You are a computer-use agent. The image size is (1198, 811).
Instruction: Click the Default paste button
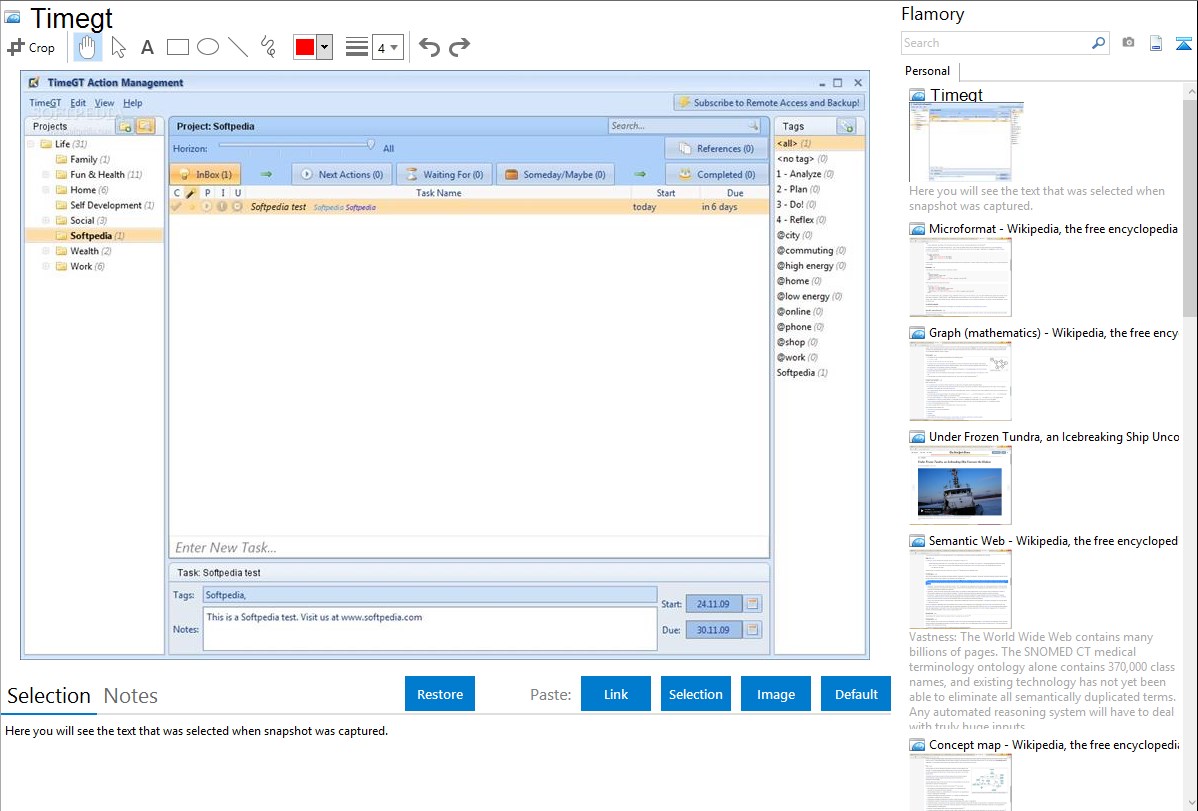(x=856, y=694)
